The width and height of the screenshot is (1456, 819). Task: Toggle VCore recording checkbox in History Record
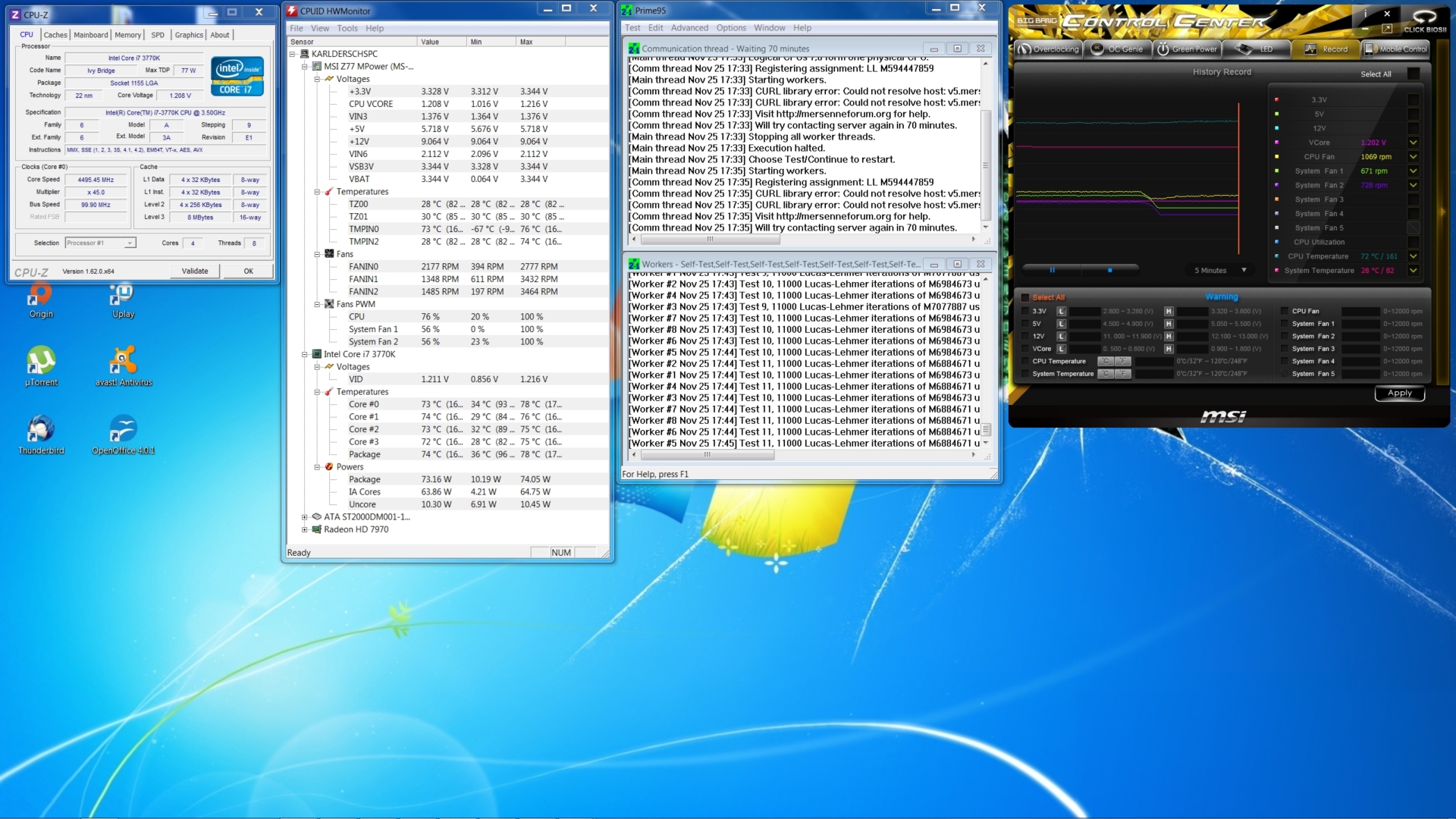[x=1414, y=143]
